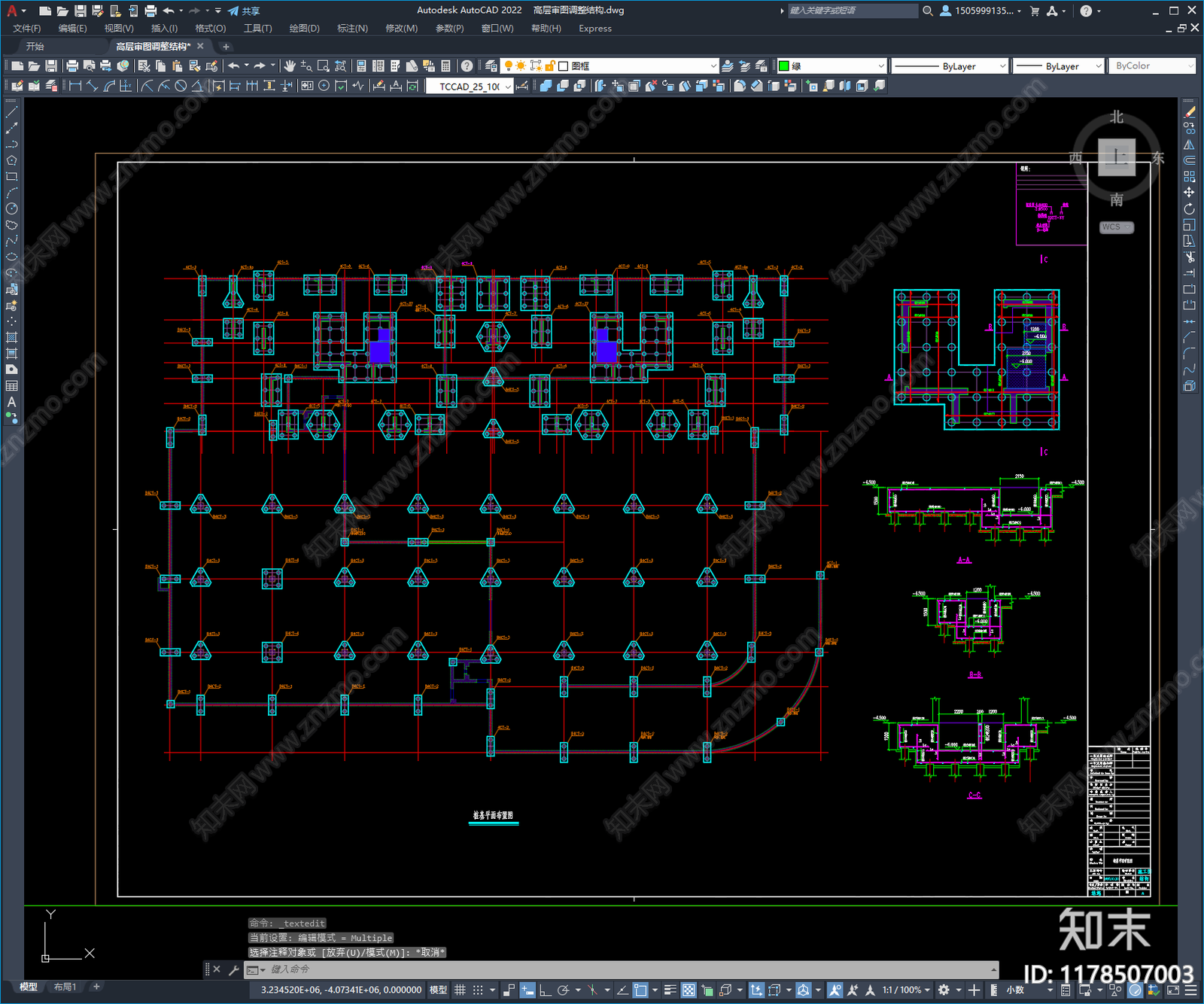Image resolution: width=1204 pixels, height=1004 pixels.
Task: Toggle transparency display in status bar
Action: click(689, 990)
